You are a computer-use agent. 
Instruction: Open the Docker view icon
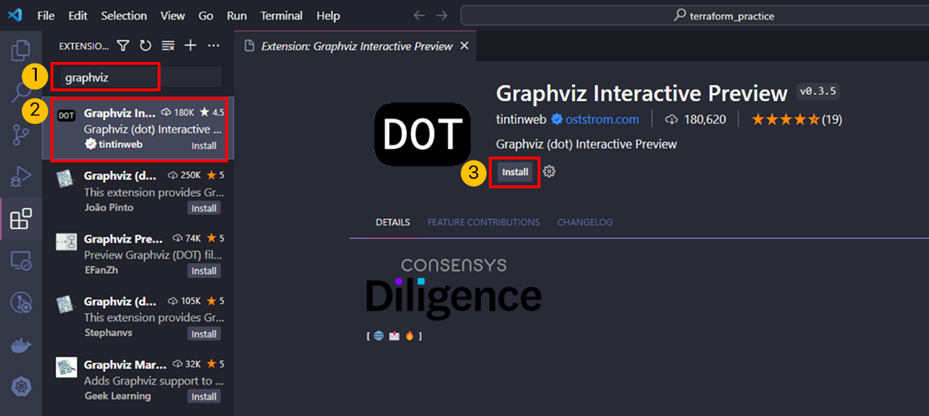[x=21, y=345]
